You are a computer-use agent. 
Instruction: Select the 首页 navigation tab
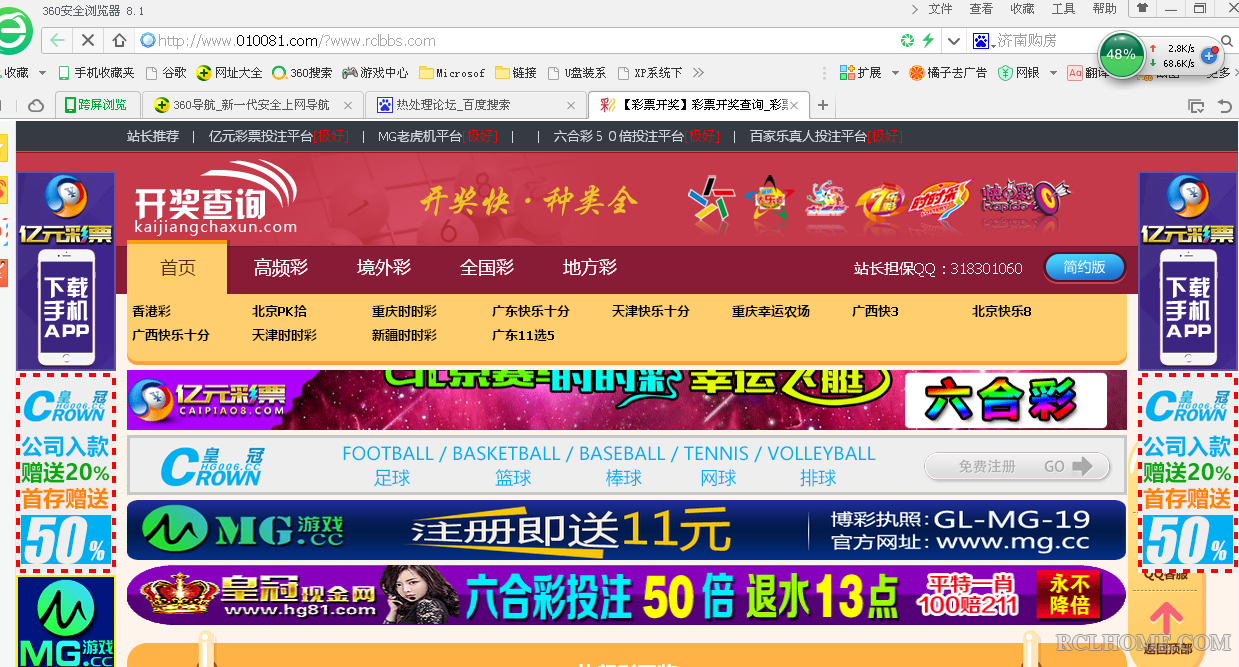pyautogui.click(x=178, y=268)
